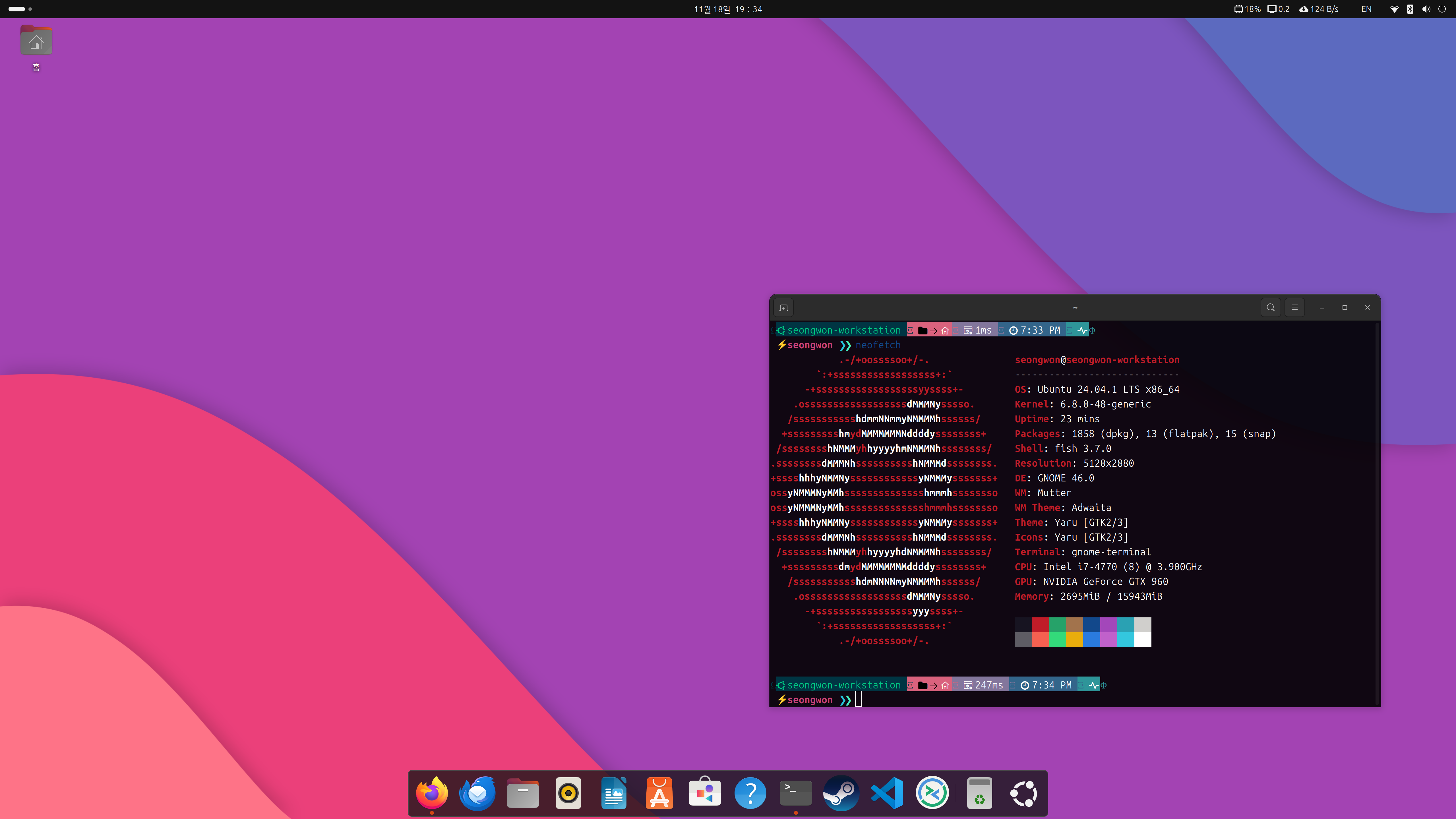Launch Visual Studio Code
Image resolution: width=1456 pixels, height=819 pixels.
pyautogui.click(x=886, y=793)
